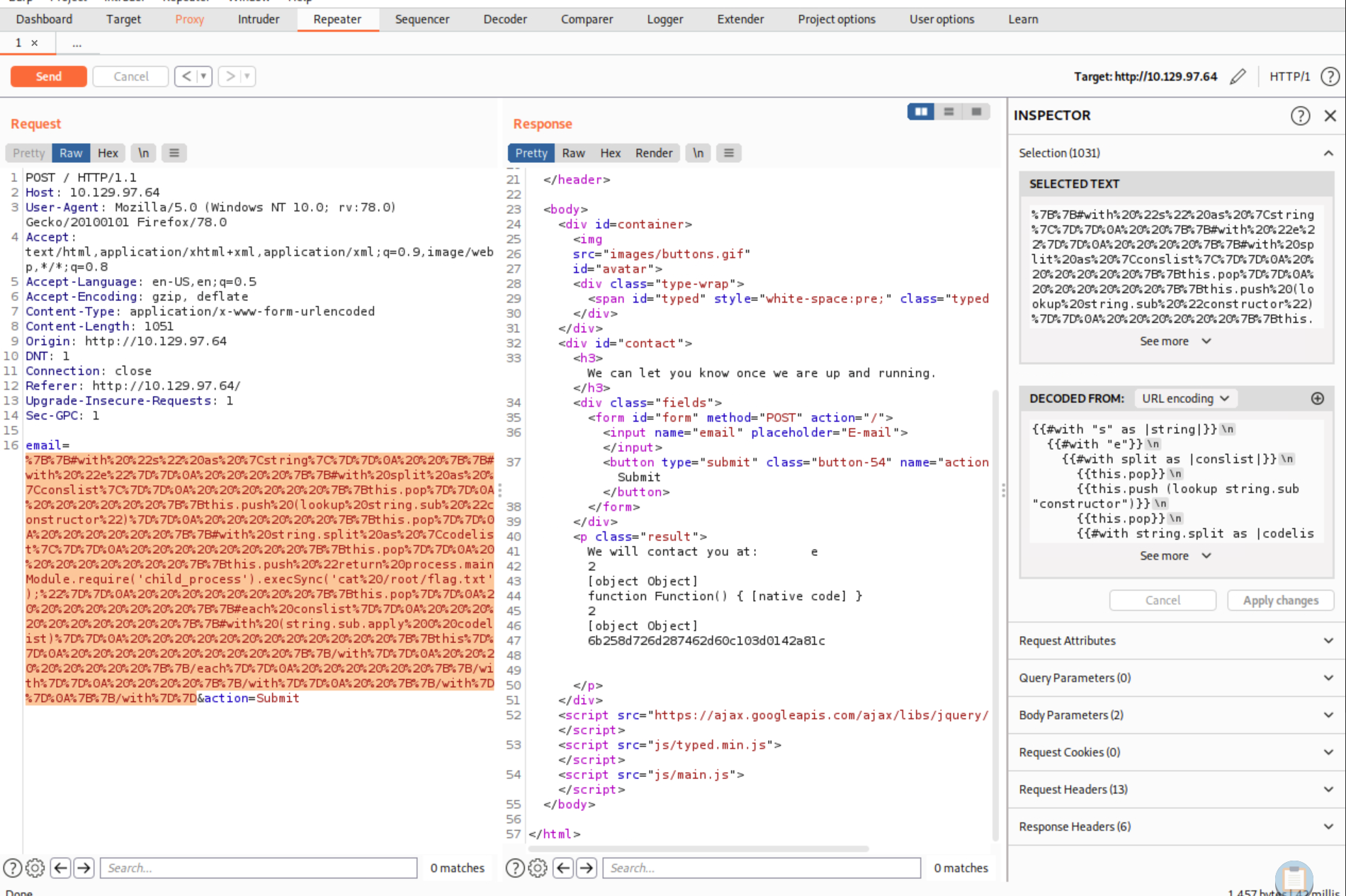
Task: Open request hamburger options menu
Action: (174, 153)
